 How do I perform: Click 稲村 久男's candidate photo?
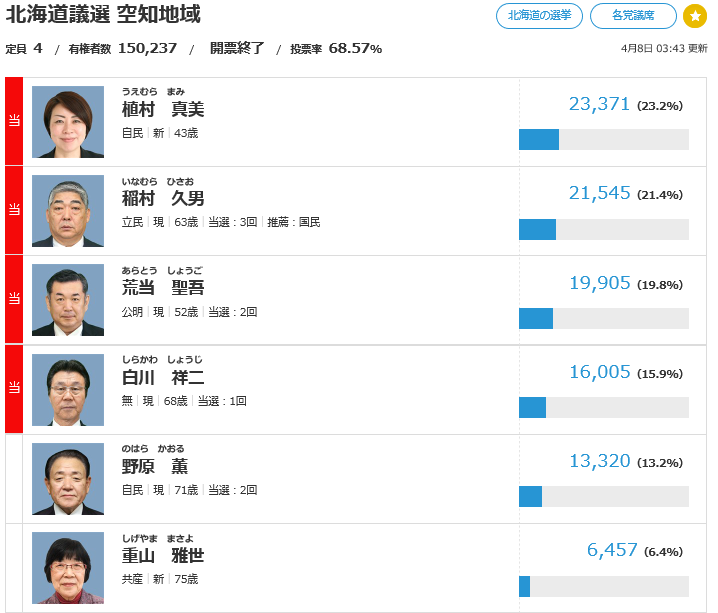tap(68, 211)
